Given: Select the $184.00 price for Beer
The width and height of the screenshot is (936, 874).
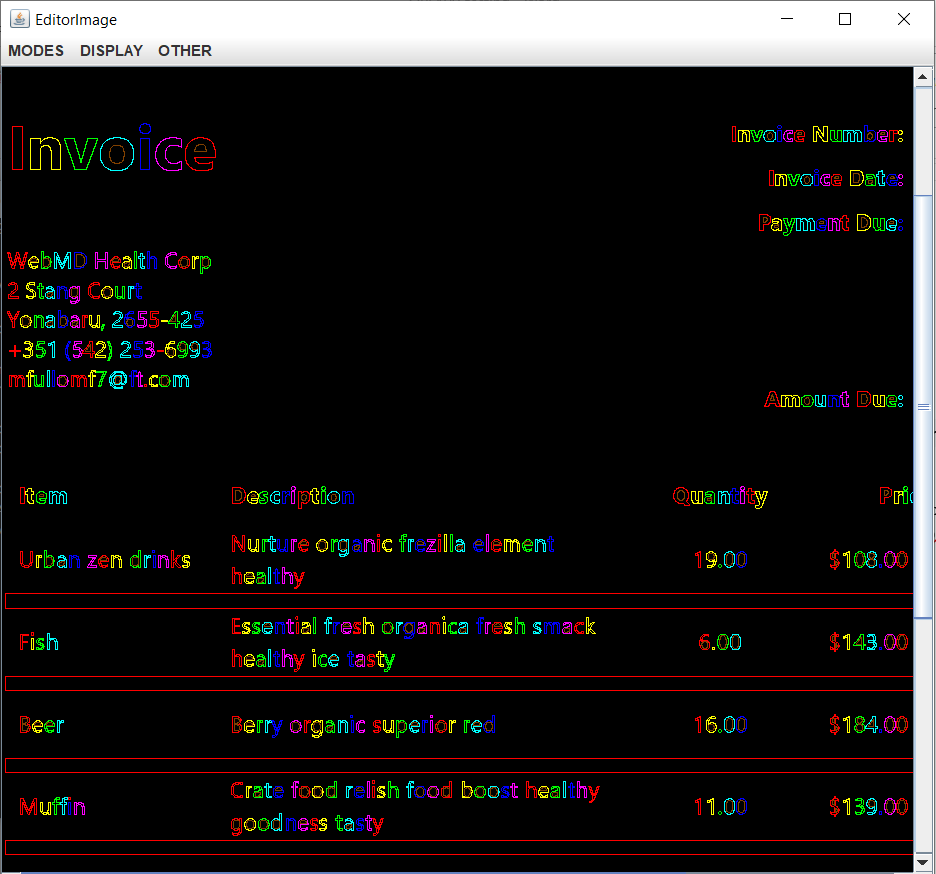Looking at the screenshot, I should [x=868, y=725].
